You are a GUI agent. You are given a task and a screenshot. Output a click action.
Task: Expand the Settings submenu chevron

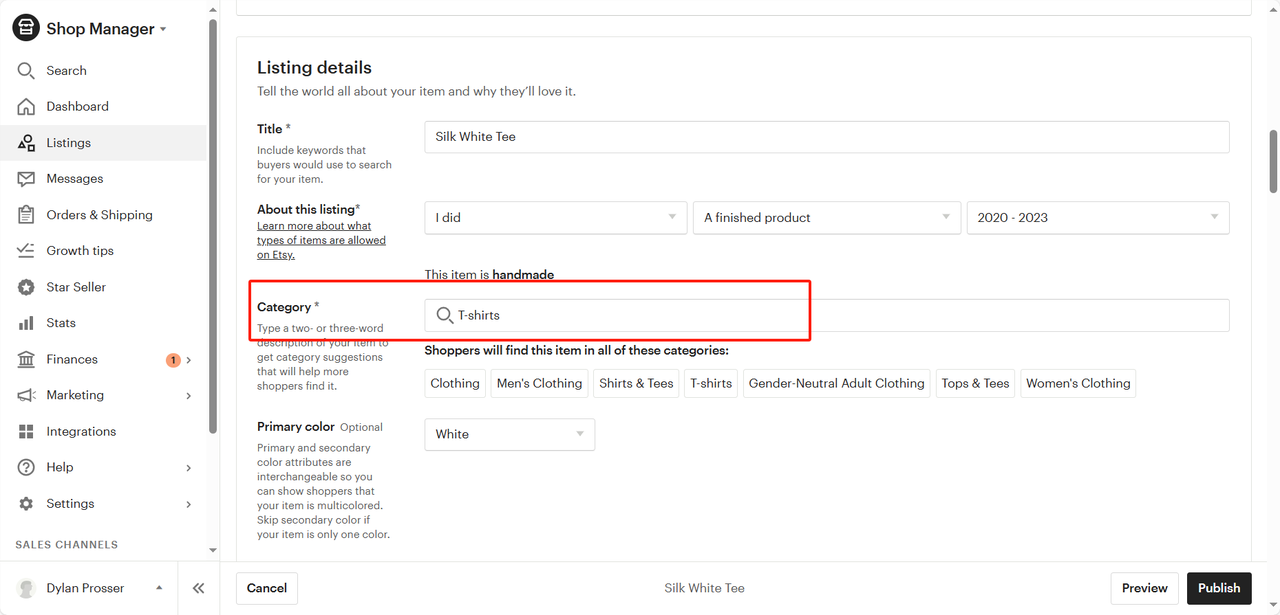(189, 504)
